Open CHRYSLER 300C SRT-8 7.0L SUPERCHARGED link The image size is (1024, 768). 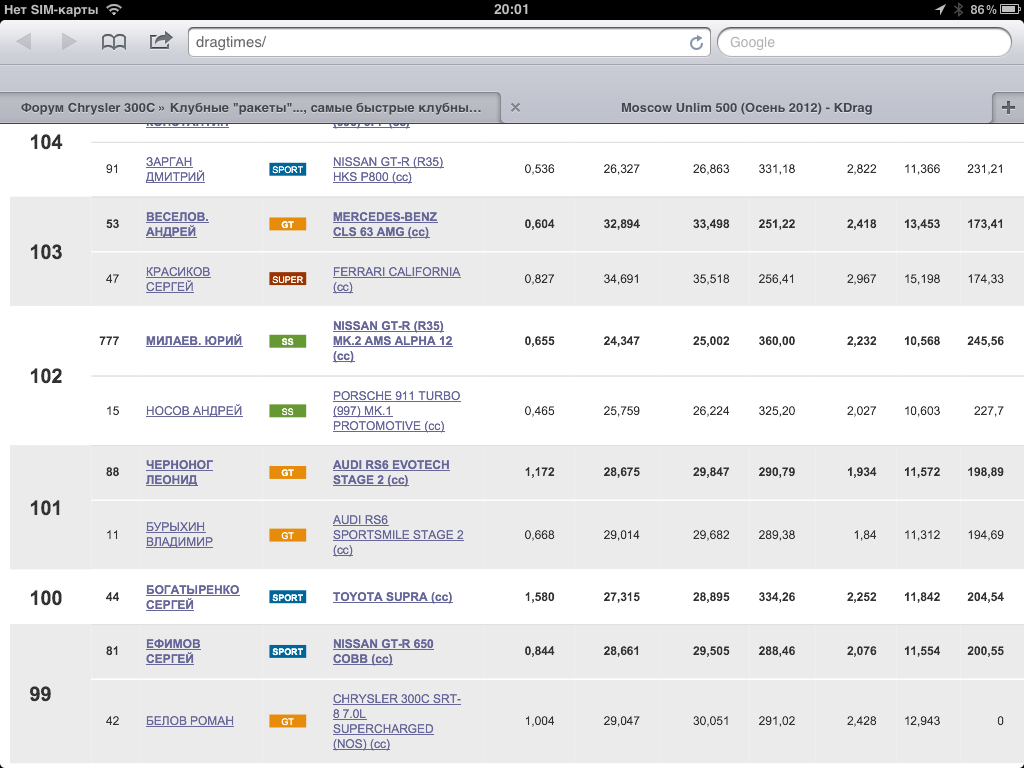click(397, 721)
